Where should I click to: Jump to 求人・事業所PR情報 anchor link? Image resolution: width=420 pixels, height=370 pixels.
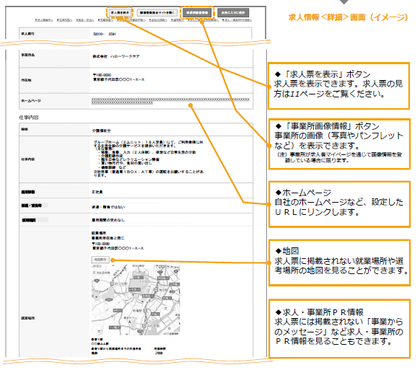click(x=237, y=20)
